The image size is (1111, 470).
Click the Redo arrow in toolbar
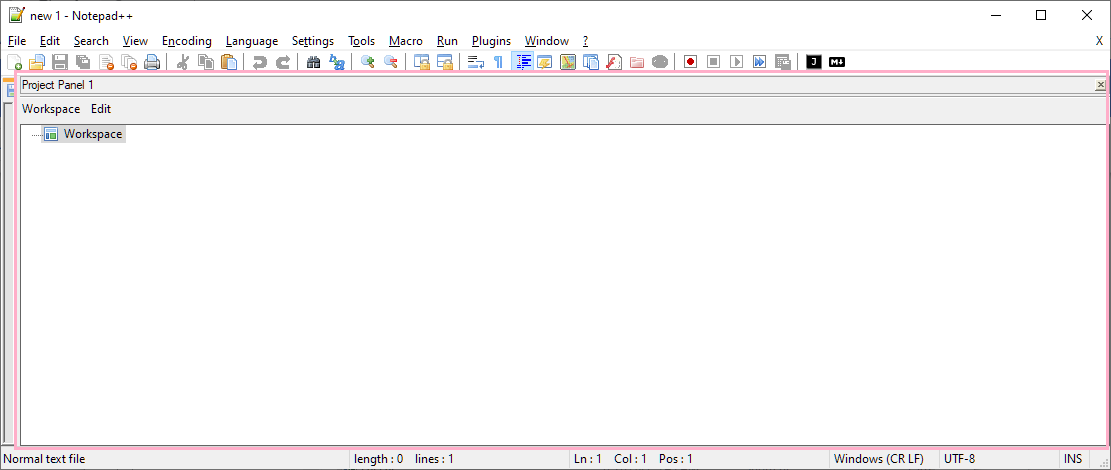pos(283,62)
